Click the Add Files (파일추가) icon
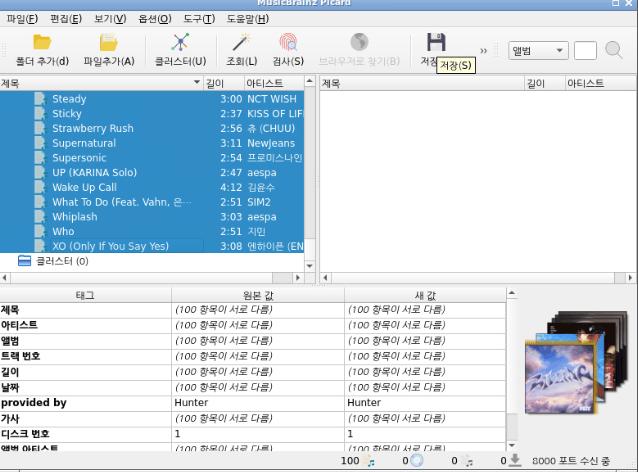Screen dimensions: 638x472 click(x=109, y=43)
